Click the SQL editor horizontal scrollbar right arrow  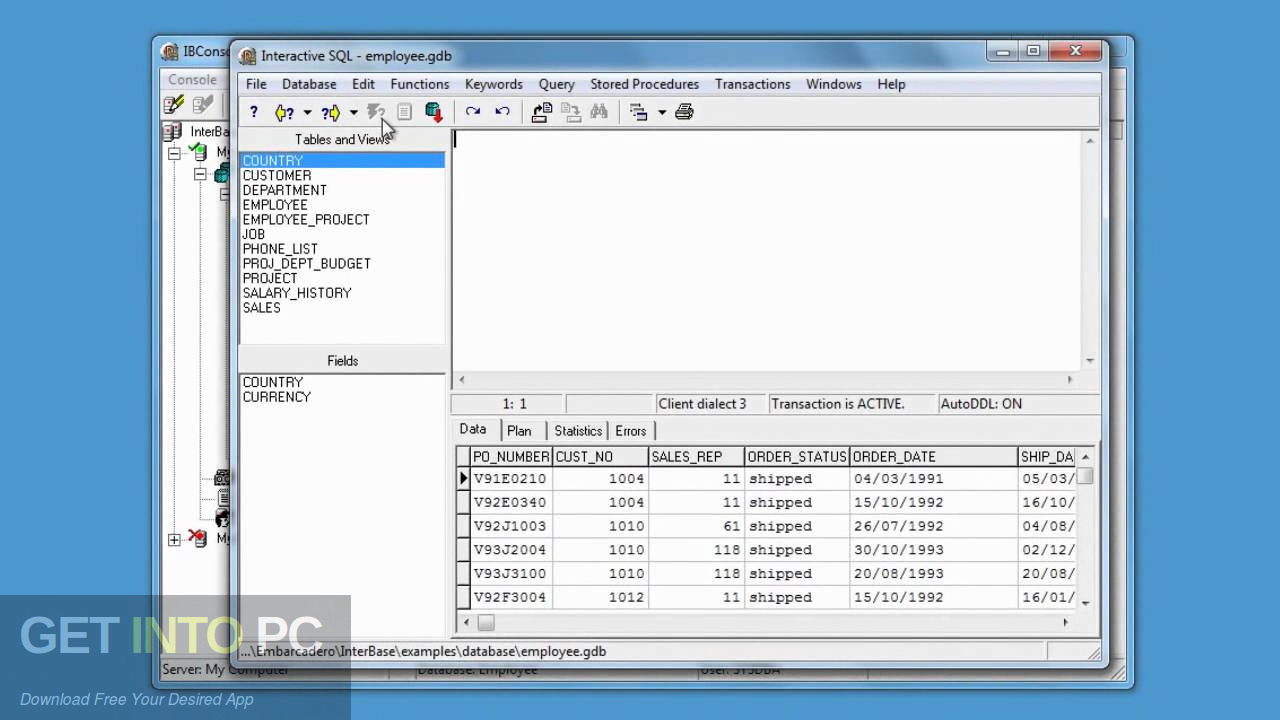click(1070, 380)
